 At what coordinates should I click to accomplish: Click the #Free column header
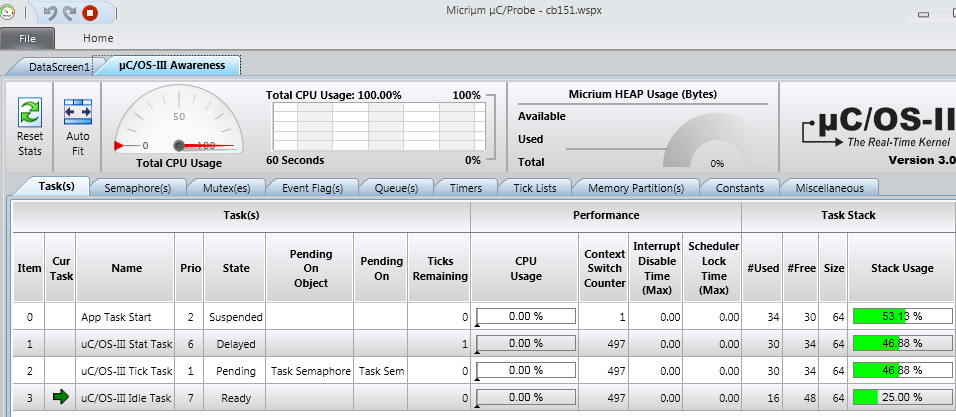(x=801, y=268)
